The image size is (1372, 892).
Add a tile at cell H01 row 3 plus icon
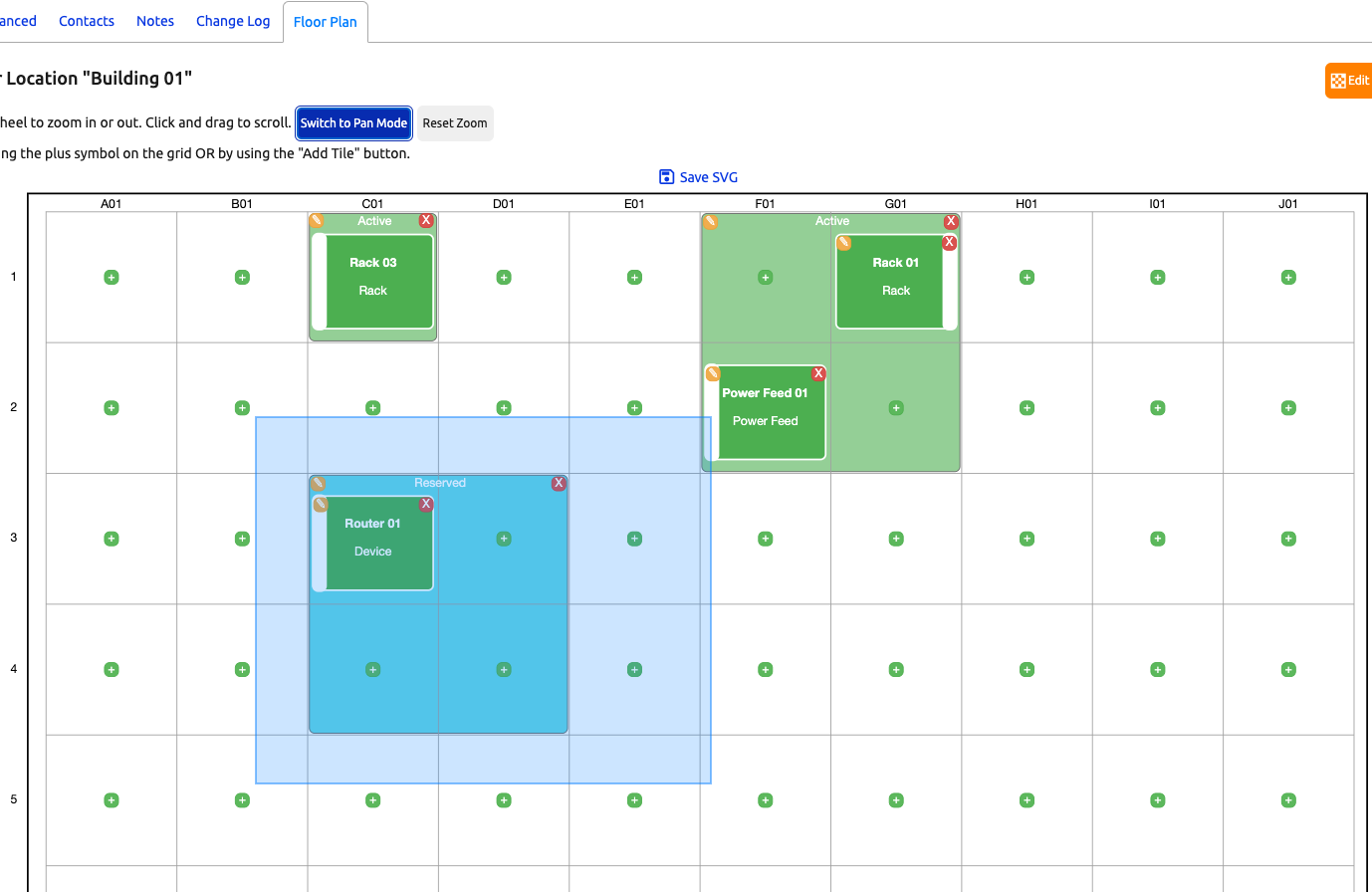point(1027,539)
